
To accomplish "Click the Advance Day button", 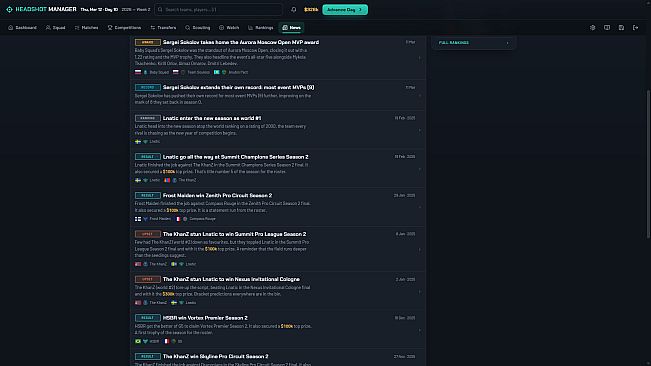I will point(345,10).
